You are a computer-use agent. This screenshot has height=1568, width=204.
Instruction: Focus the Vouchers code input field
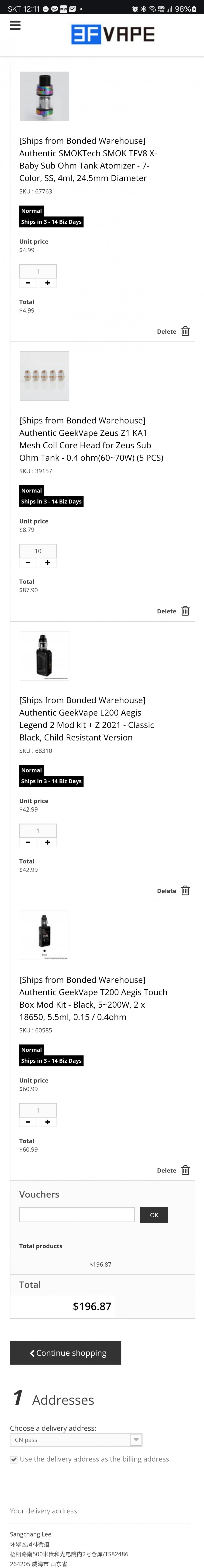77,1214
